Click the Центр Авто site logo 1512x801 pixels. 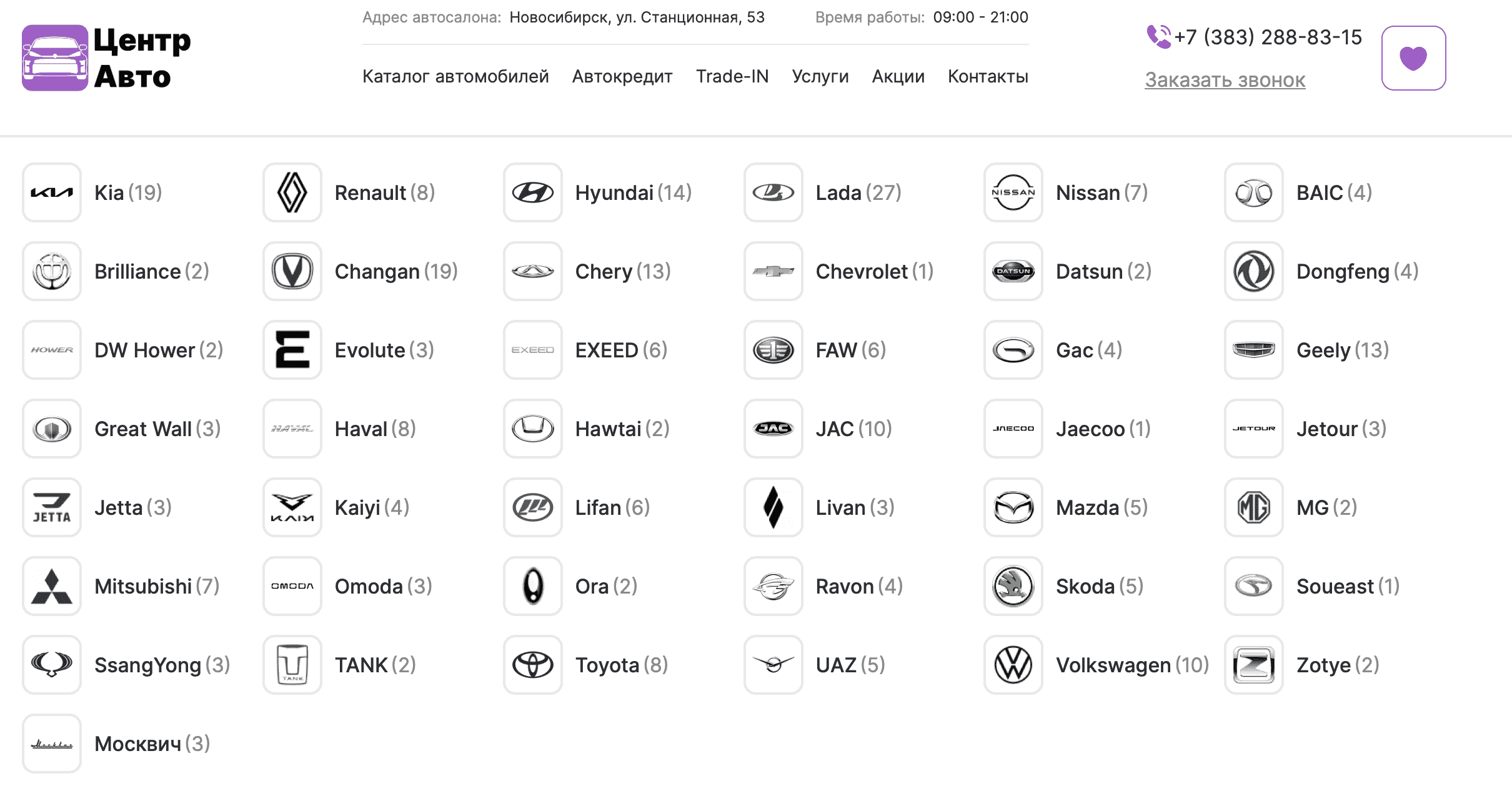click(x=106, y=58)
